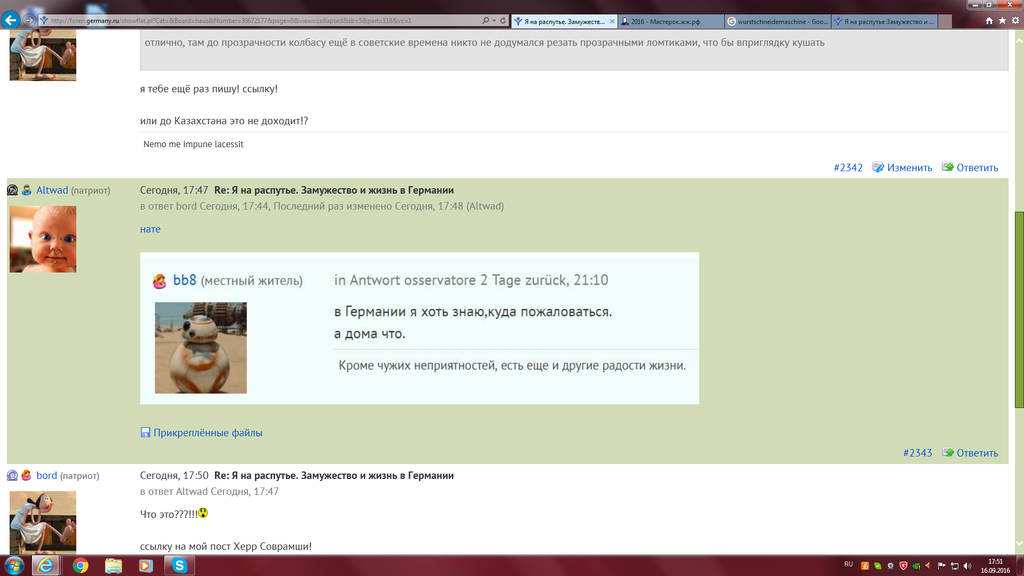Screen dimensions: 1024x576
Task: Open File Explorer from the taskbar
Action: point(113,565)
